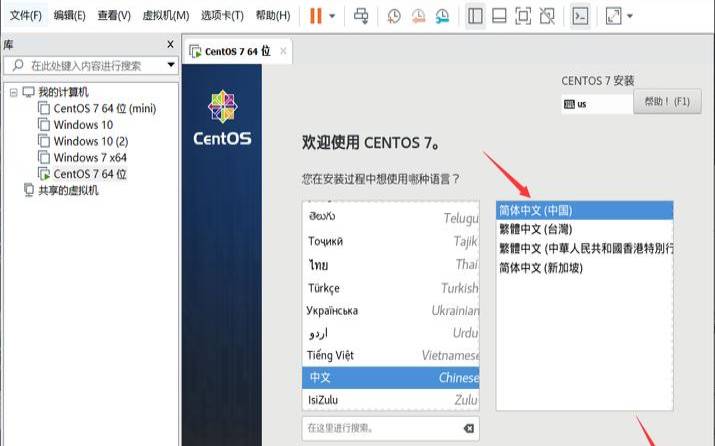Toggle the thumbnail bar view icon
This screenshot has height=446, width=715.
point(499,16)
